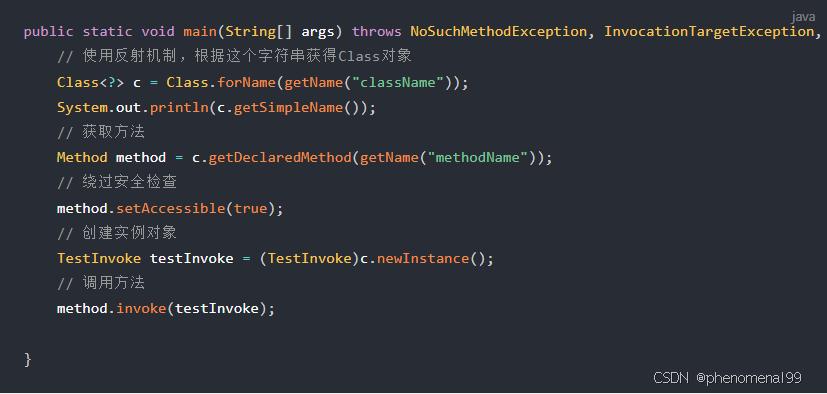Viewport: 827px width, 394px height.
Task: Click the comment '绕过安全检查'
Action: tap(117, 182)
